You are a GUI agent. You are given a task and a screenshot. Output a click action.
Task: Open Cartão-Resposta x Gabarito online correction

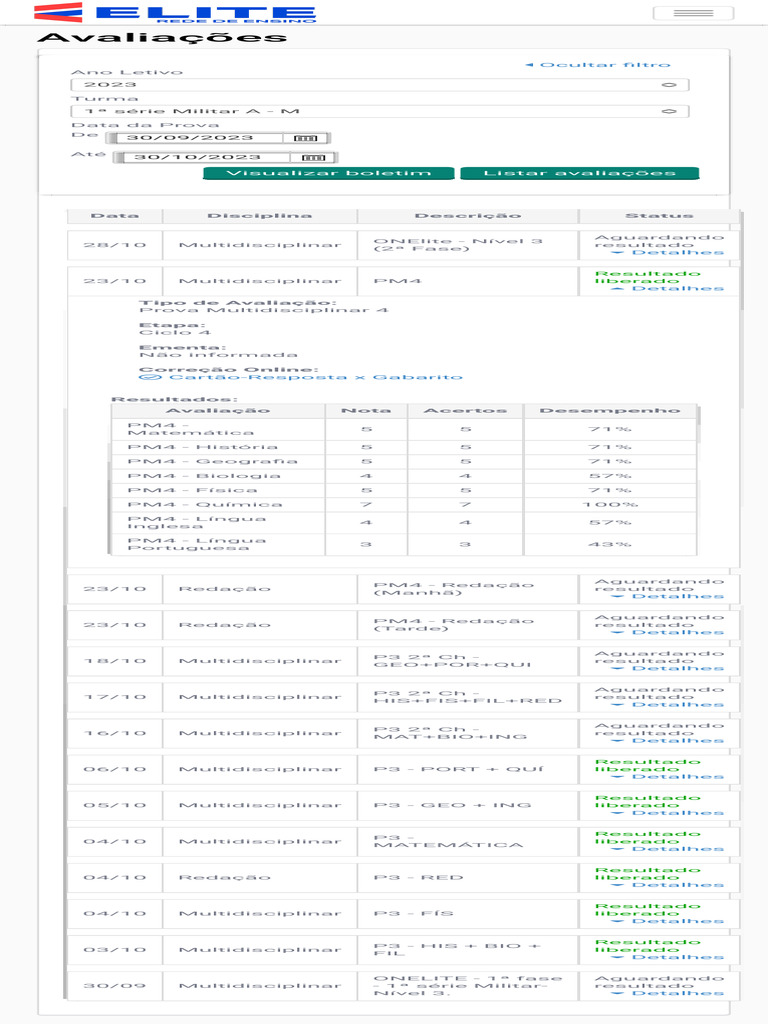click(x=300, y=377)
